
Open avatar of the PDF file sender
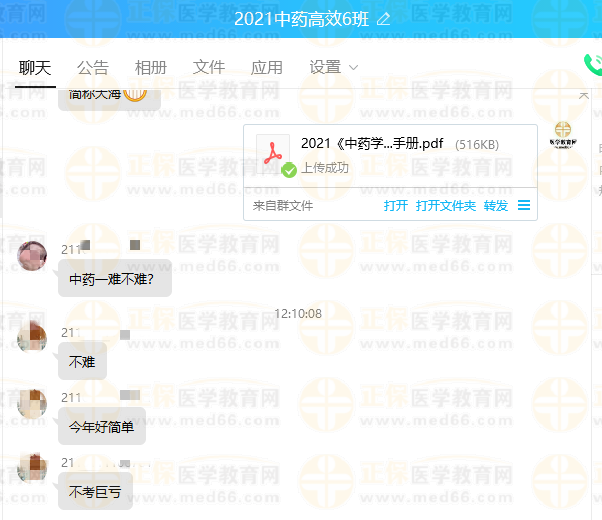click(564, 137)
